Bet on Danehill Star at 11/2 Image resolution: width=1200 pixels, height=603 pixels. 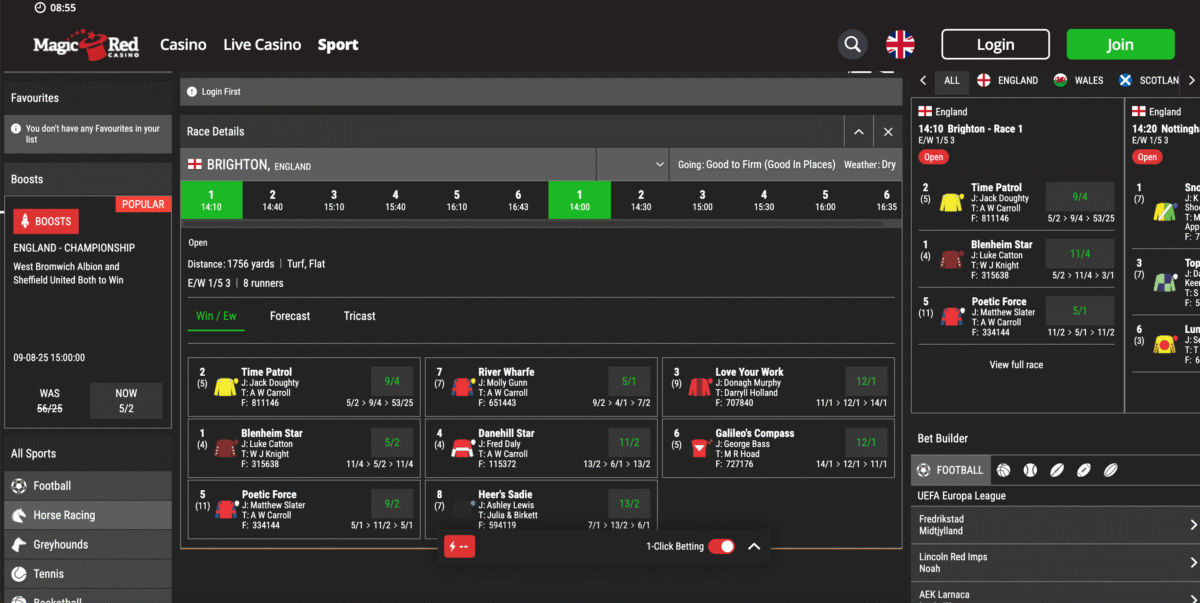tap(629, 442)
